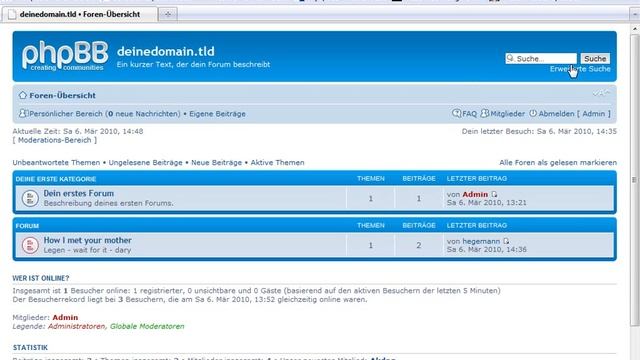The width and height of the screenshot is (640, 360).
Task: Open the FAQ link
Action: pyautogui.click(x=469, y=114)
